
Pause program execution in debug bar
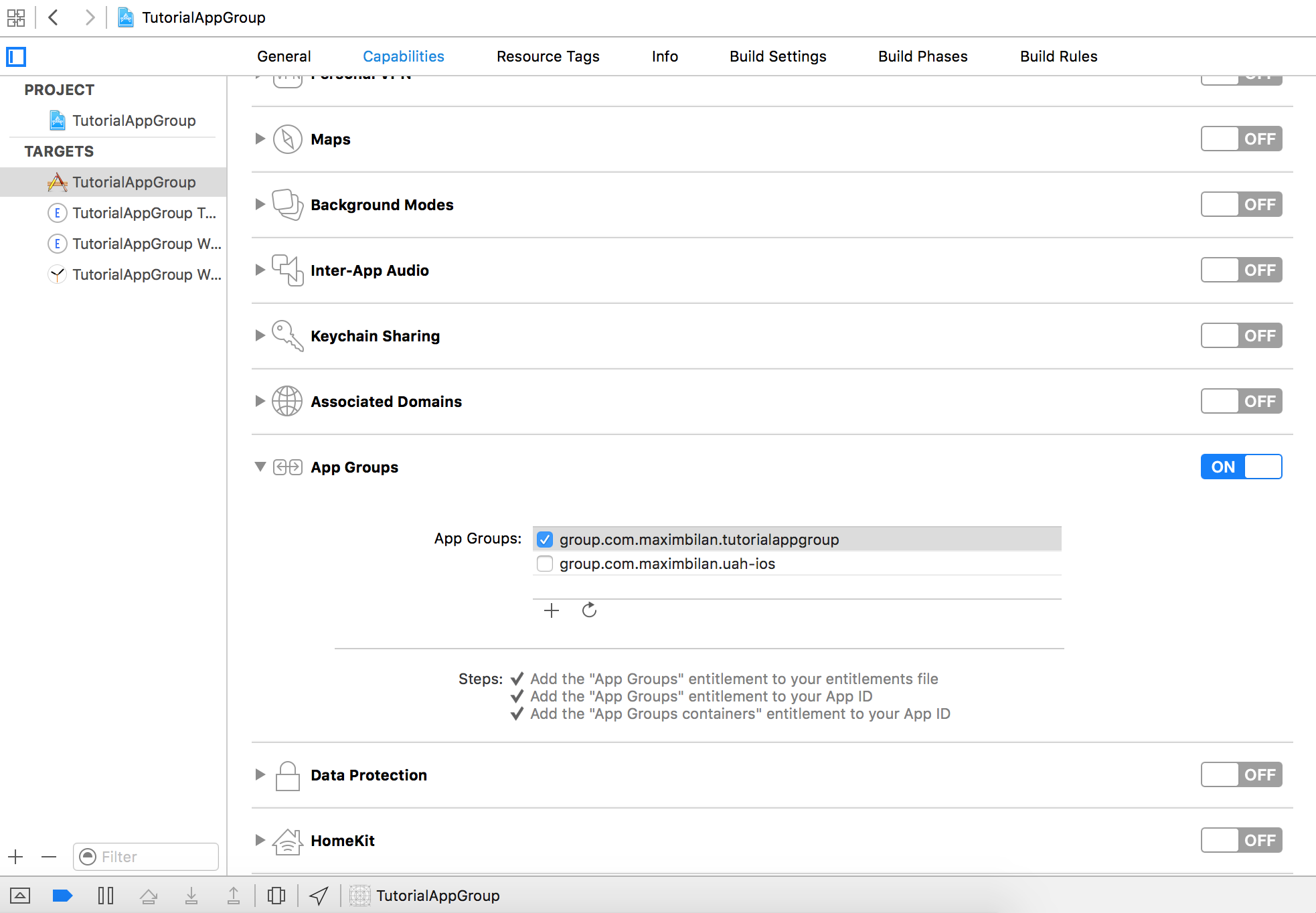coord(106,896)
